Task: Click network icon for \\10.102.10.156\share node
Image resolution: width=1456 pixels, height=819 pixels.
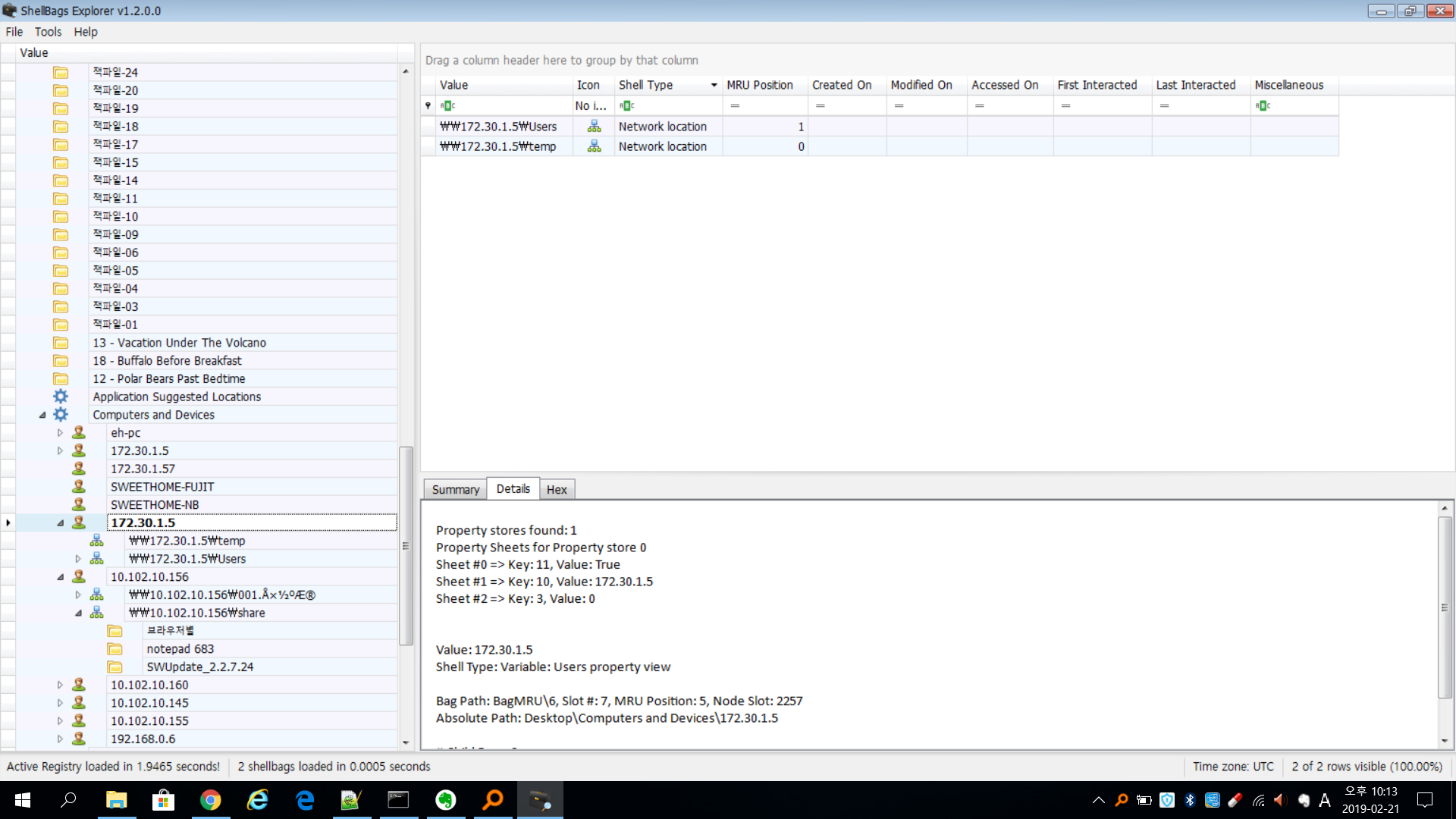Action: point(96,613)
